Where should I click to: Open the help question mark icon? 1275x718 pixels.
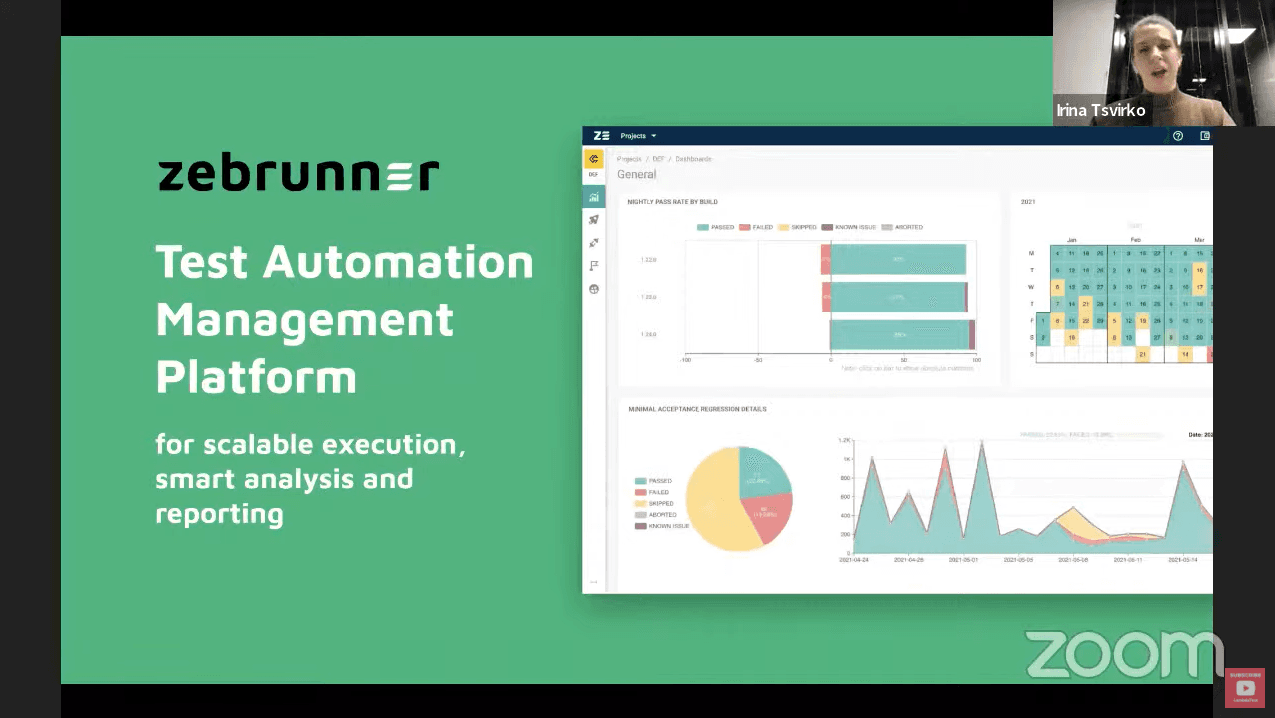pyautogui.click(x=1178, y=136)
